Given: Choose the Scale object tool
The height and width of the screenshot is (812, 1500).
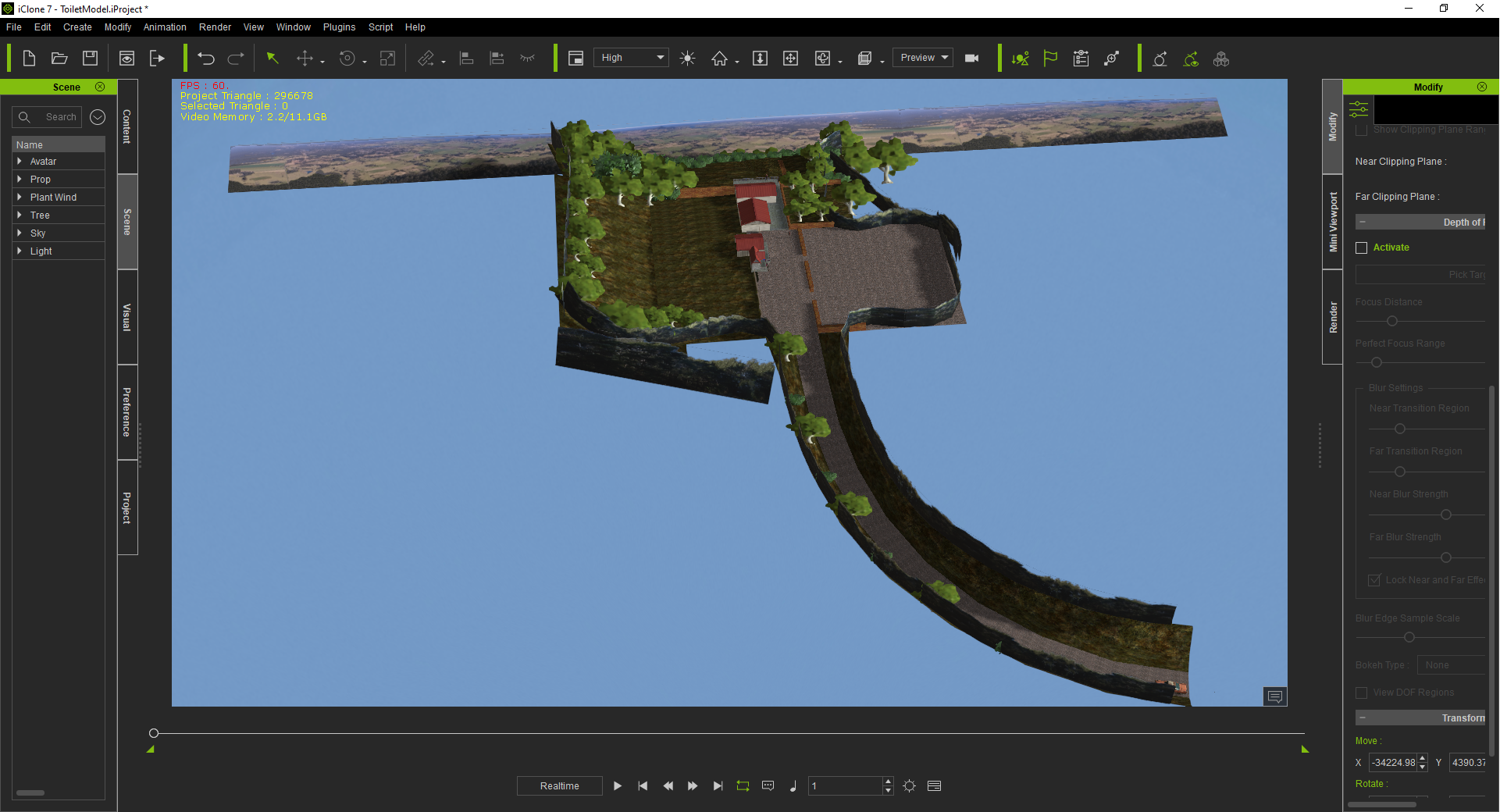Looking at the screenshot, I should click(387, 59).
